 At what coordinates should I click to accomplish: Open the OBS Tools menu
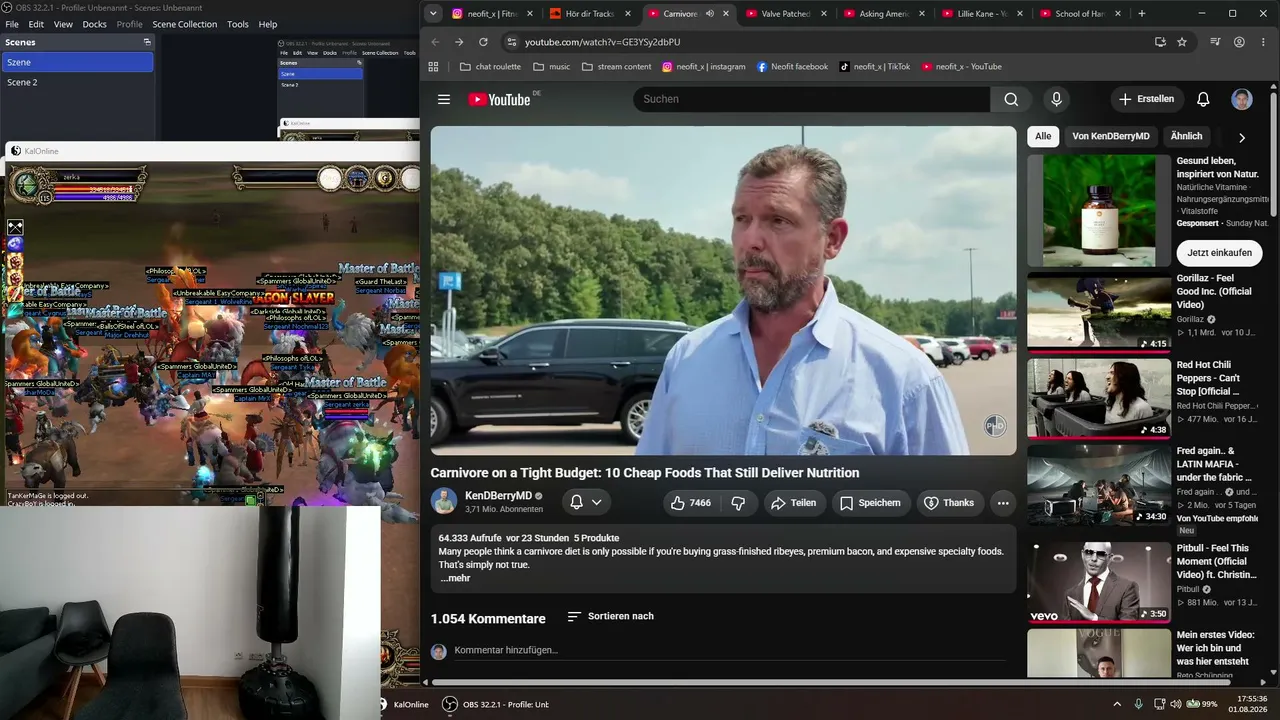[238, 24]
